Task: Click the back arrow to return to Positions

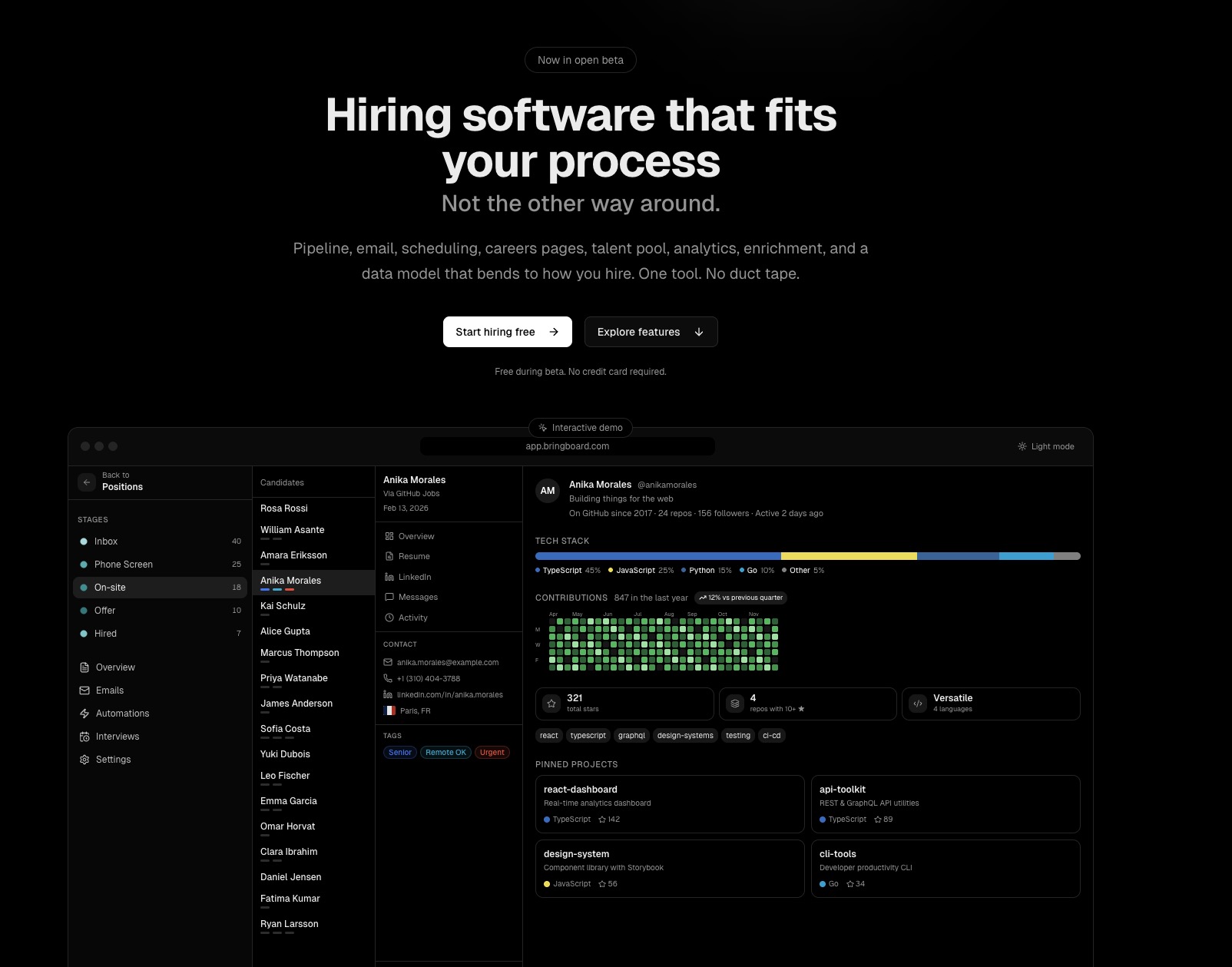Action: tap(87, 482)
